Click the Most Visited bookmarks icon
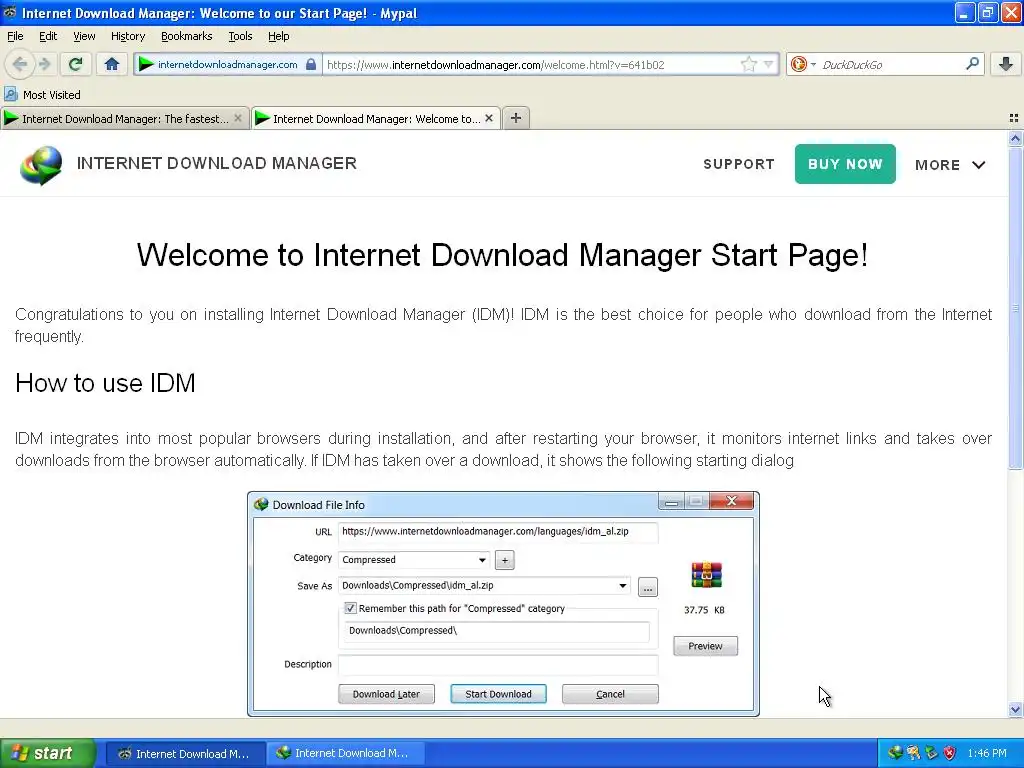The height and width of the screenshot is (768, 1024). point(10,94)
